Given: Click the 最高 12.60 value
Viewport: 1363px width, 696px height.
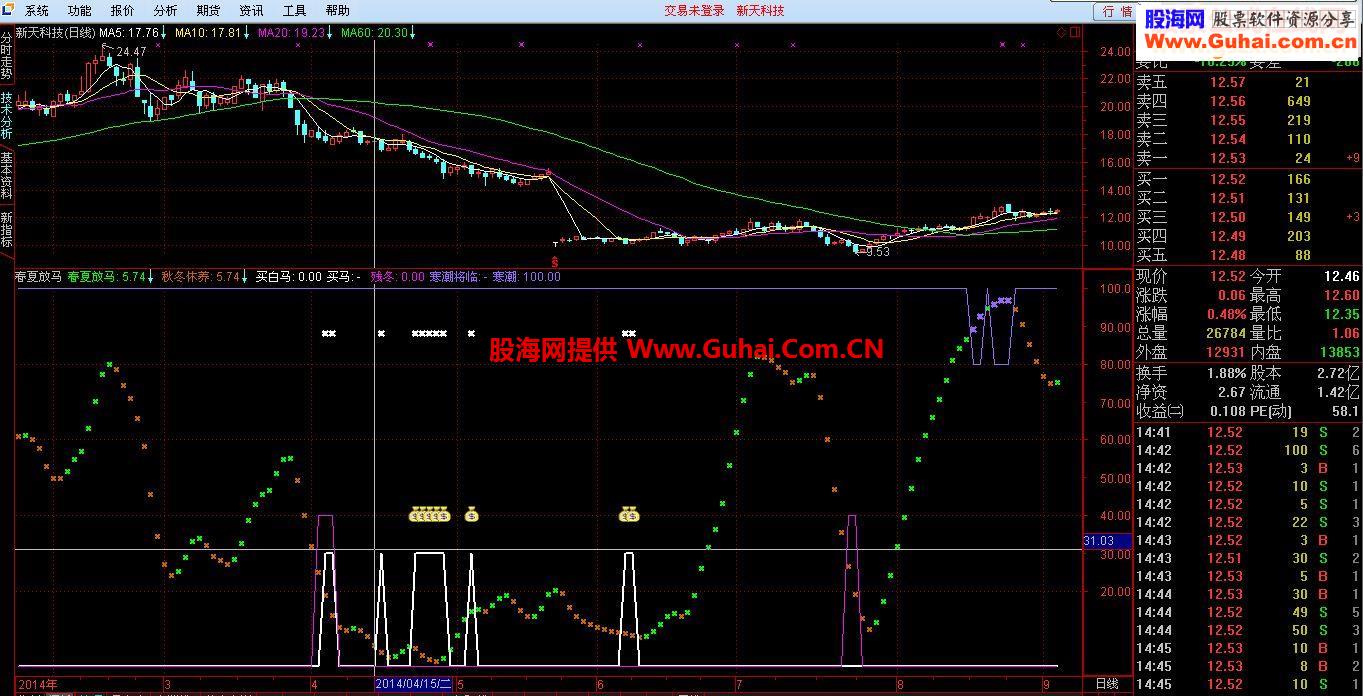Looking at the screenshot, I should pyautogui.click(x=1340, y=295).
